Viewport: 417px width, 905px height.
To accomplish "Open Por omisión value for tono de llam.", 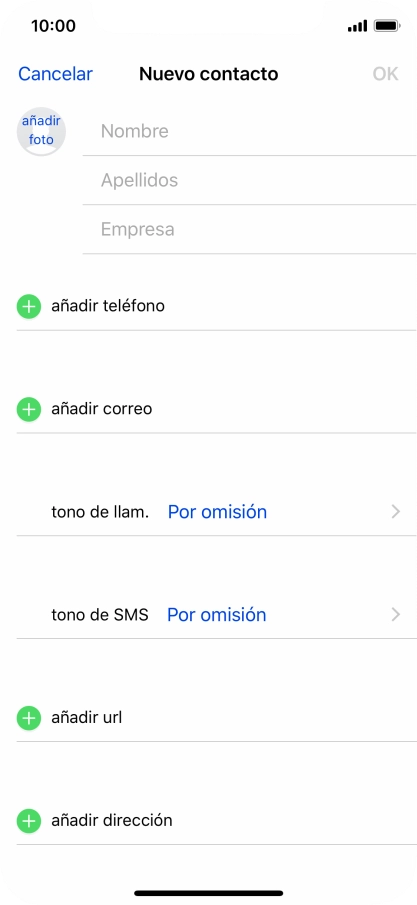I will 217,512.
